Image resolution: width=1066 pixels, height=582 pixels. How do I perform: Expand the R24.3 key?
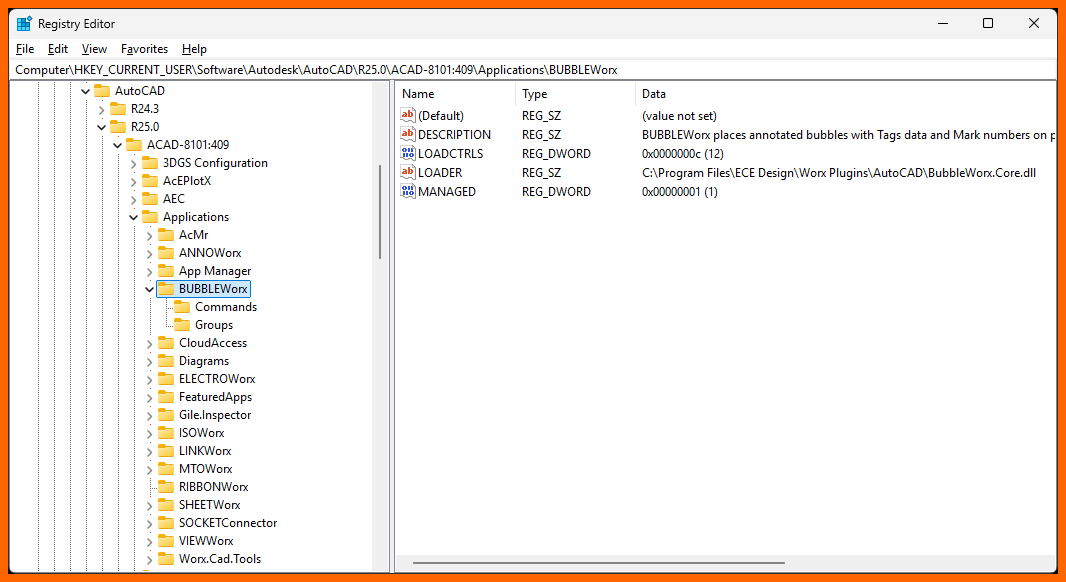coord(102,109)
